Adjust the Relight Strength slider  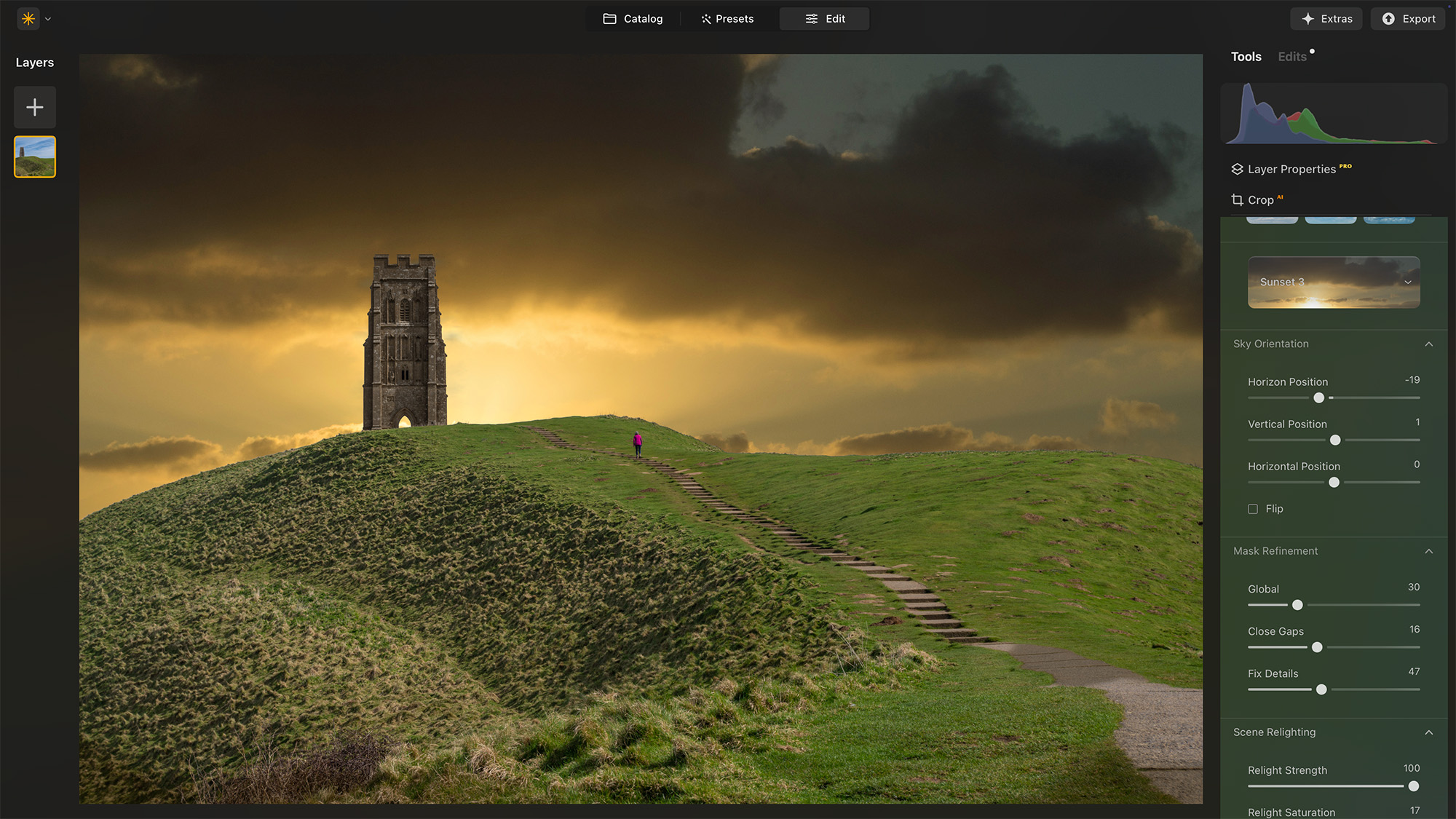point(1413,786)
